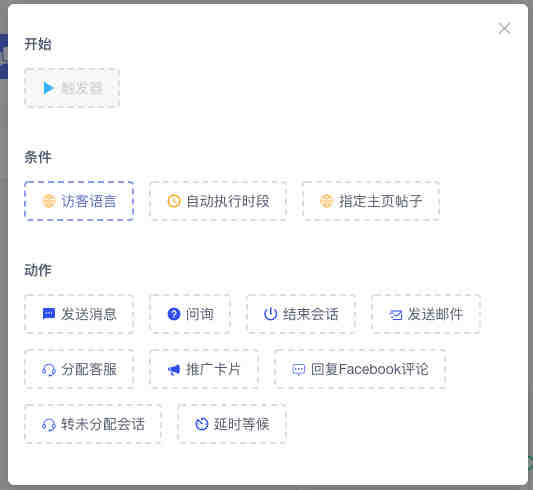Click the megaphone icon for 推广卡片
Viewport: 533px width, 490px height.
(174, 369)
